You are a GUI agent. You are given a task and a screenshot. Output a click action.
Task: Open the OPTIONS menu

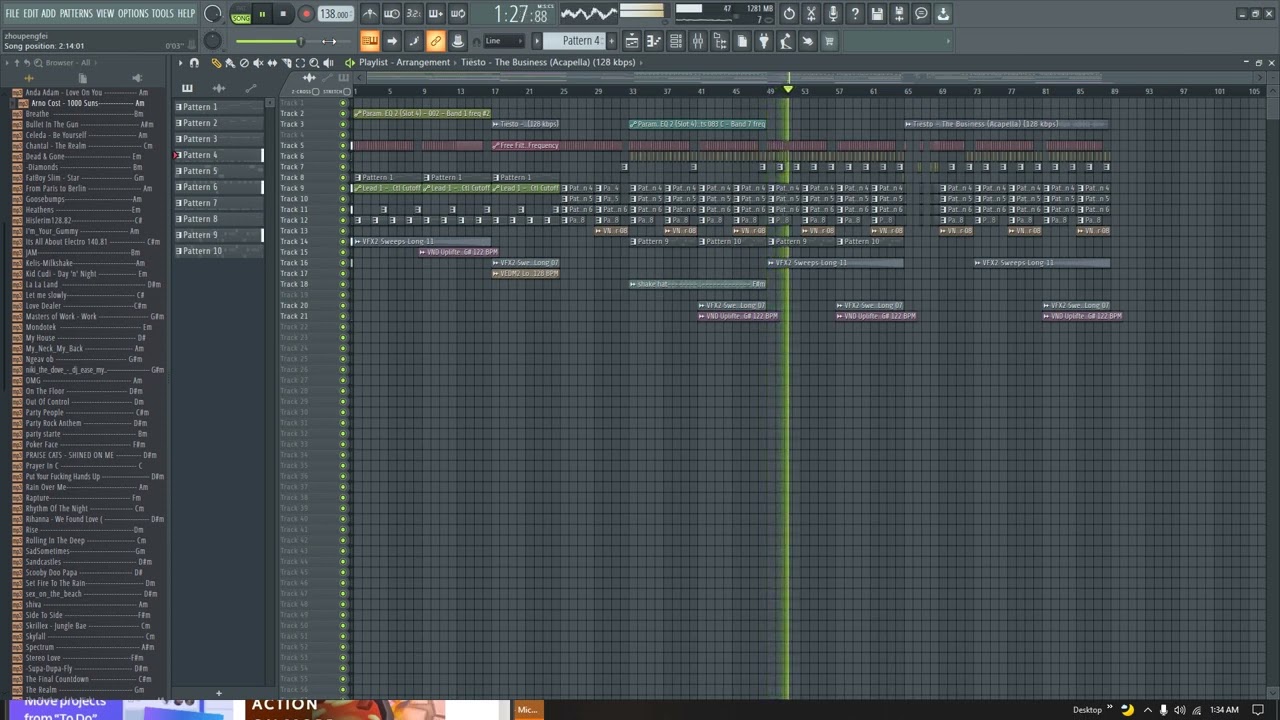[x=132, y=14]
